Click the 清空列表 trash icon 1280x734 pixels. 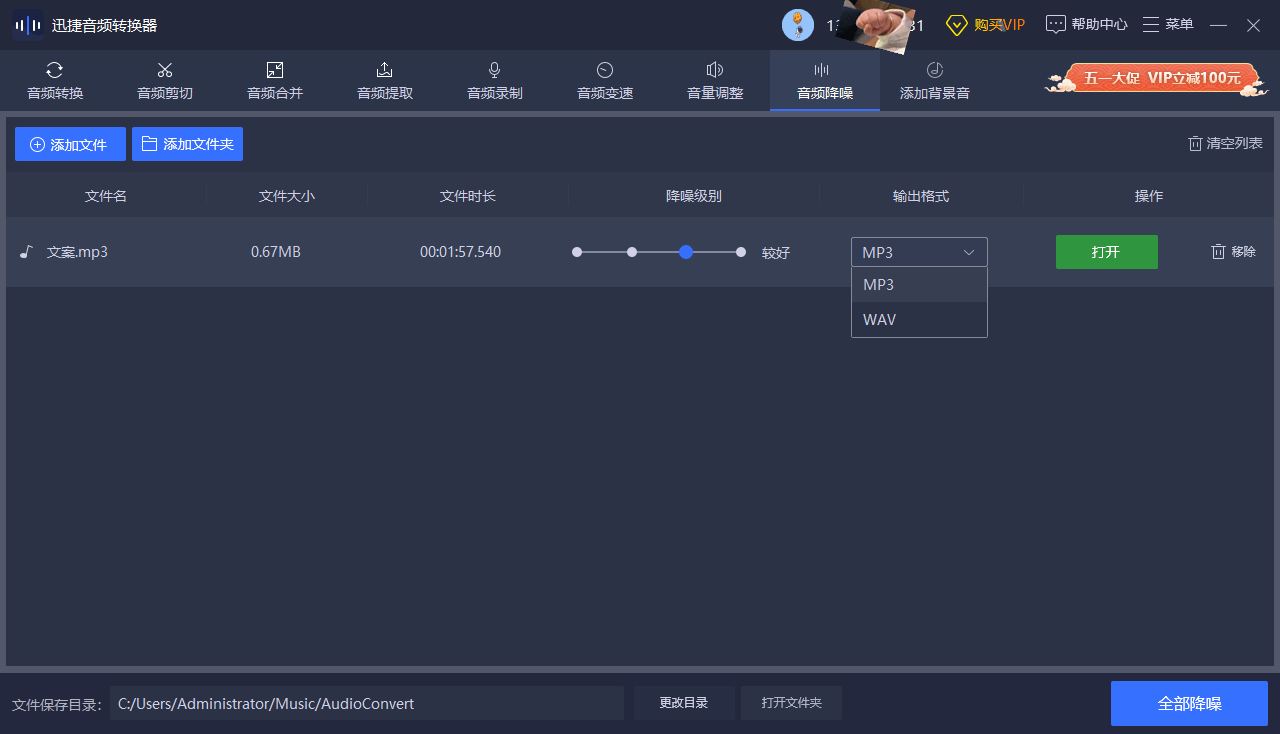(x=1195, y=144)
